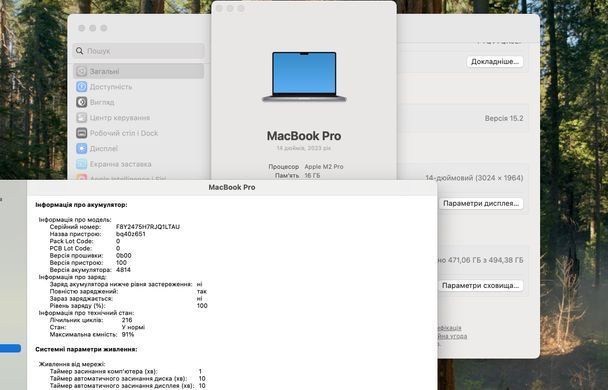The width and height of the screenshot is (608, 390).
Task: Click the 471,06 ГБ з 494,38 ГБ storage text
Action: point(485,260)
